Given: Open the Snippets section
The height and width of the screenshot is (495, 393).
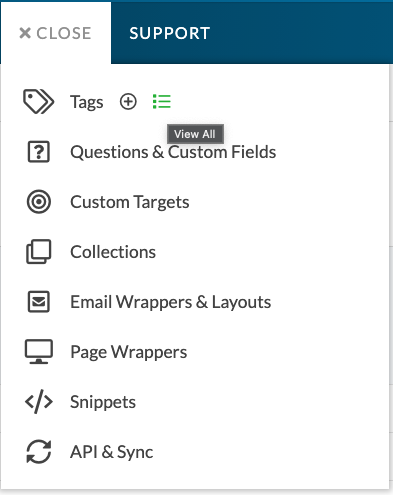Looking at the screenshot, I should 103,402.
